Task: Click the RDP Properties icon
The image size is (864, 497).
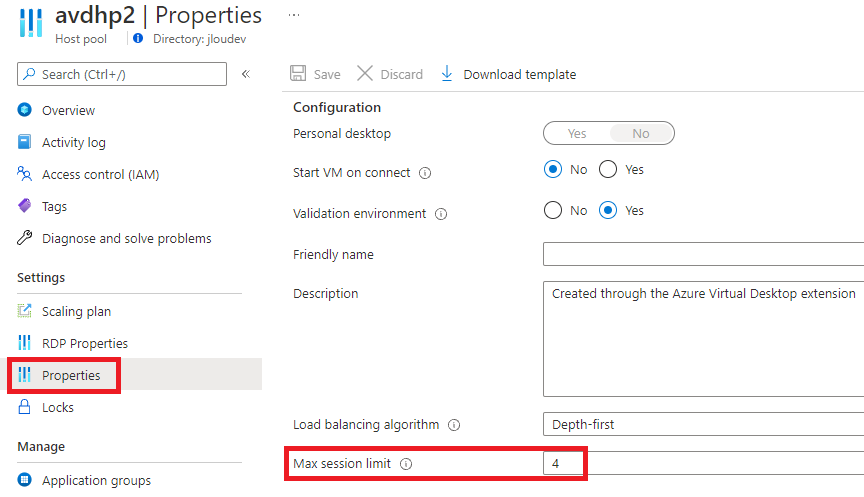Action: pos(24,343)
